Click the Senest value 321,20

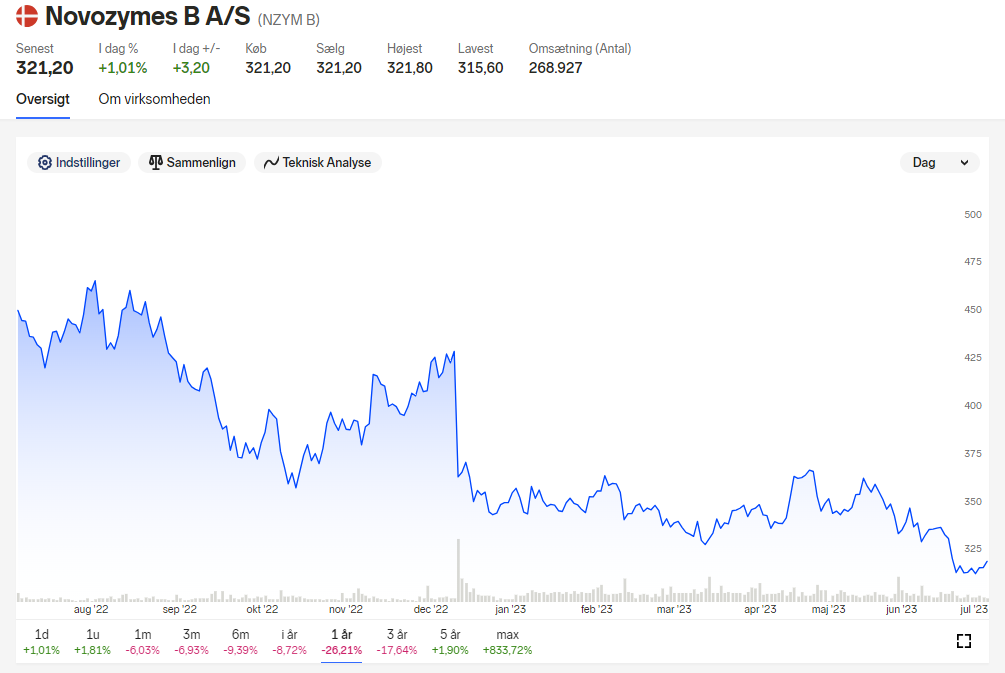pos(45,68)
